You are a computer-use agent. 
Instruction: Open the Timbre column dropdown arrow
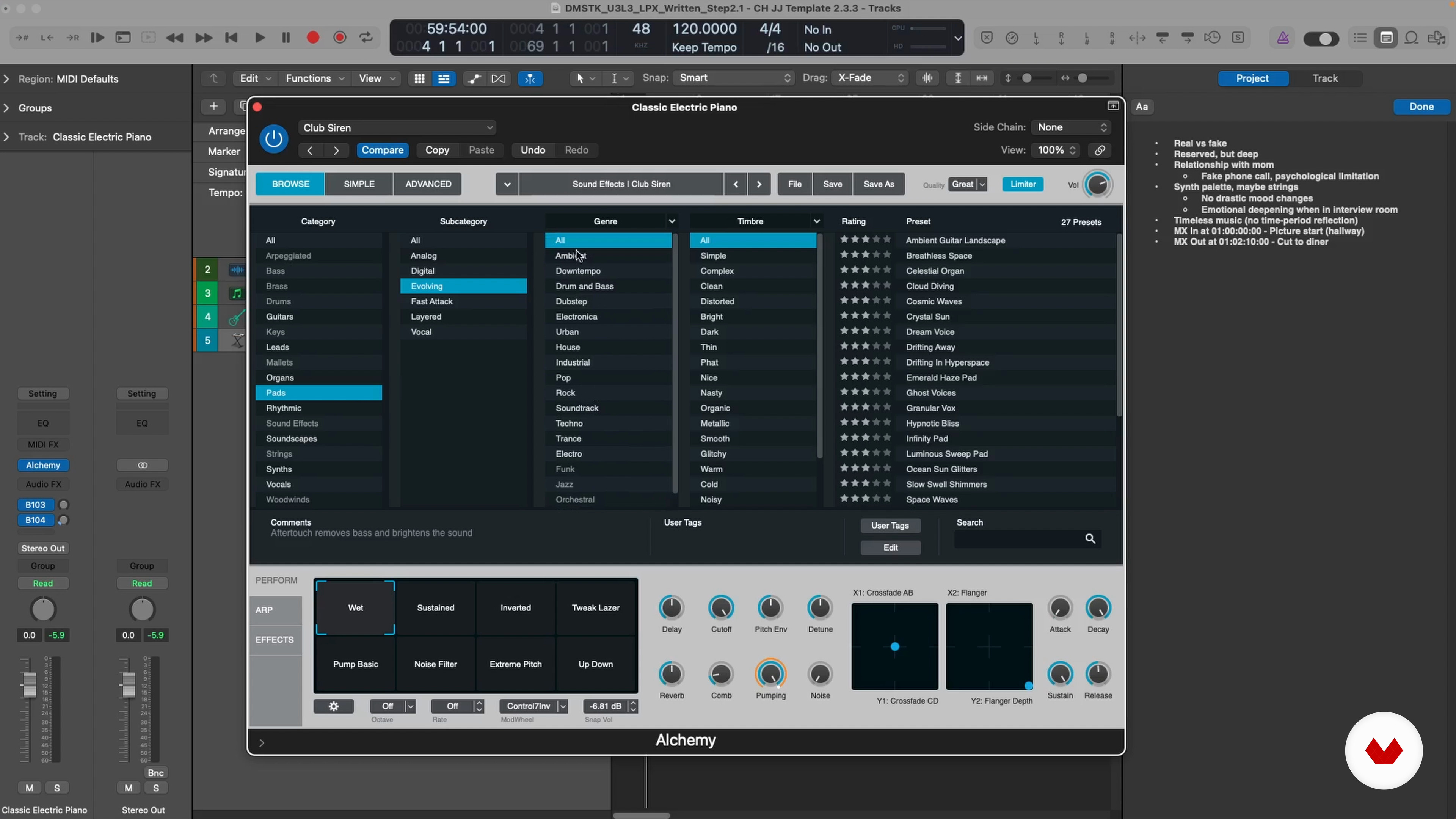[x=816, y=221]
